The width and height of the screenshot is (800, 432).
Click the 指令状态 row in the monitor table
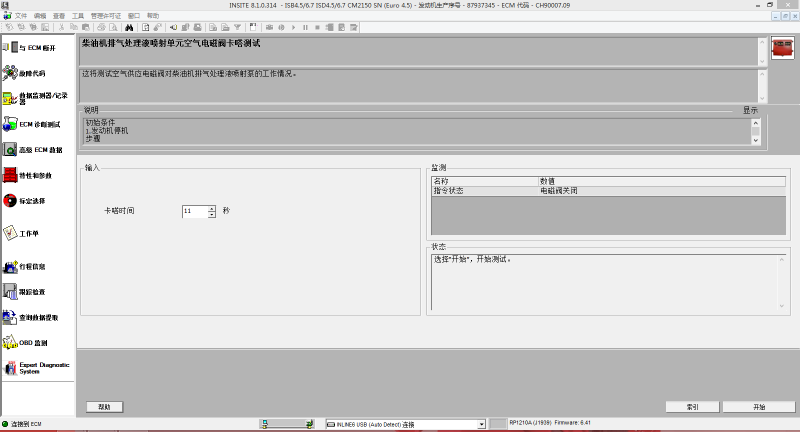click(608, 191)
